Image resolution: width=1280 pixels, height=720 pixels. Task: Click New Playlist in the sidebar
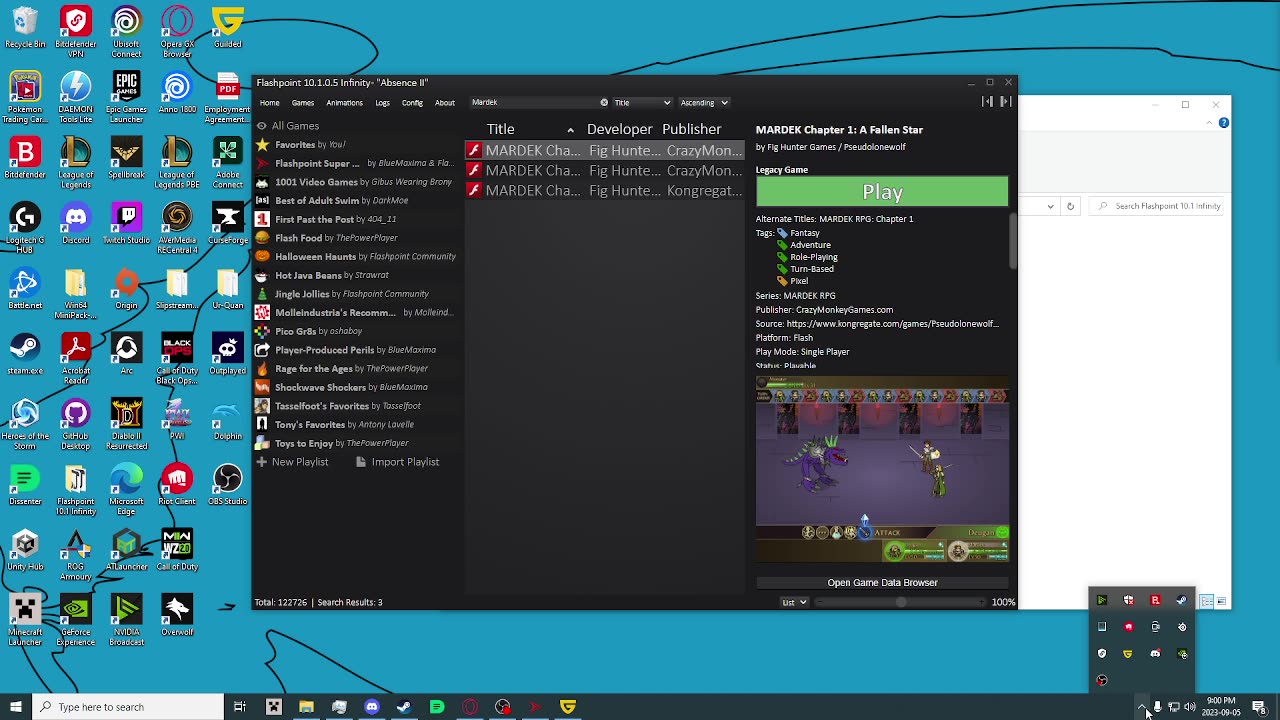(x=292, y=462)
